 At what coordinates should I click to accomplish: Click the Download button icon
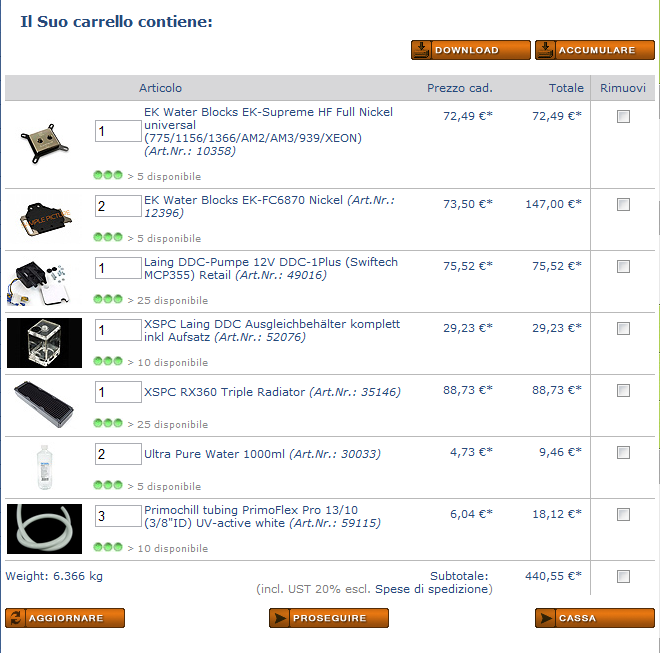pyautogui.click(x=421, y=50)
